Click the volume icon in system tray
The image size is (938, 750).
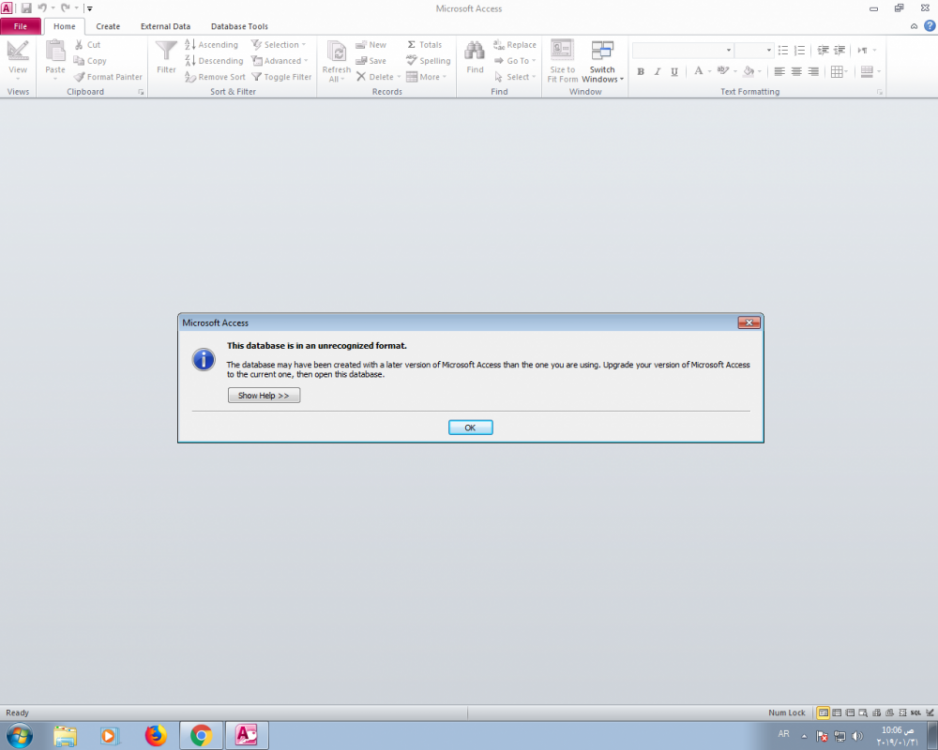857,736
